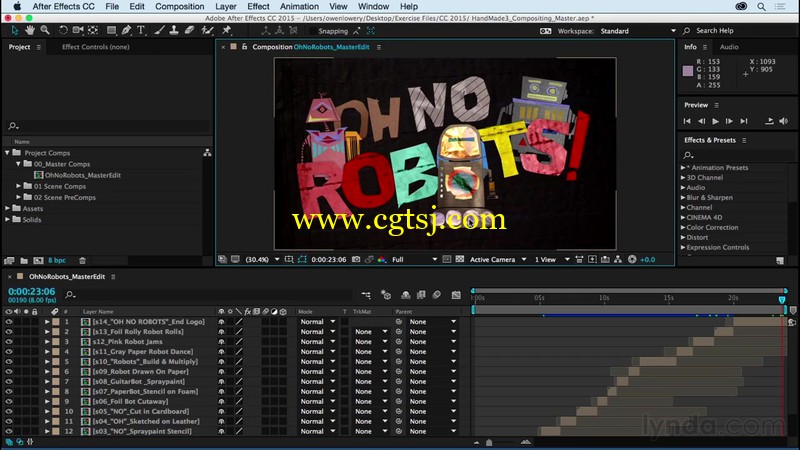This screenshot has height=450, width=800.
Task: Create a new composition from Project panel
Action: [x=38, y=260]
